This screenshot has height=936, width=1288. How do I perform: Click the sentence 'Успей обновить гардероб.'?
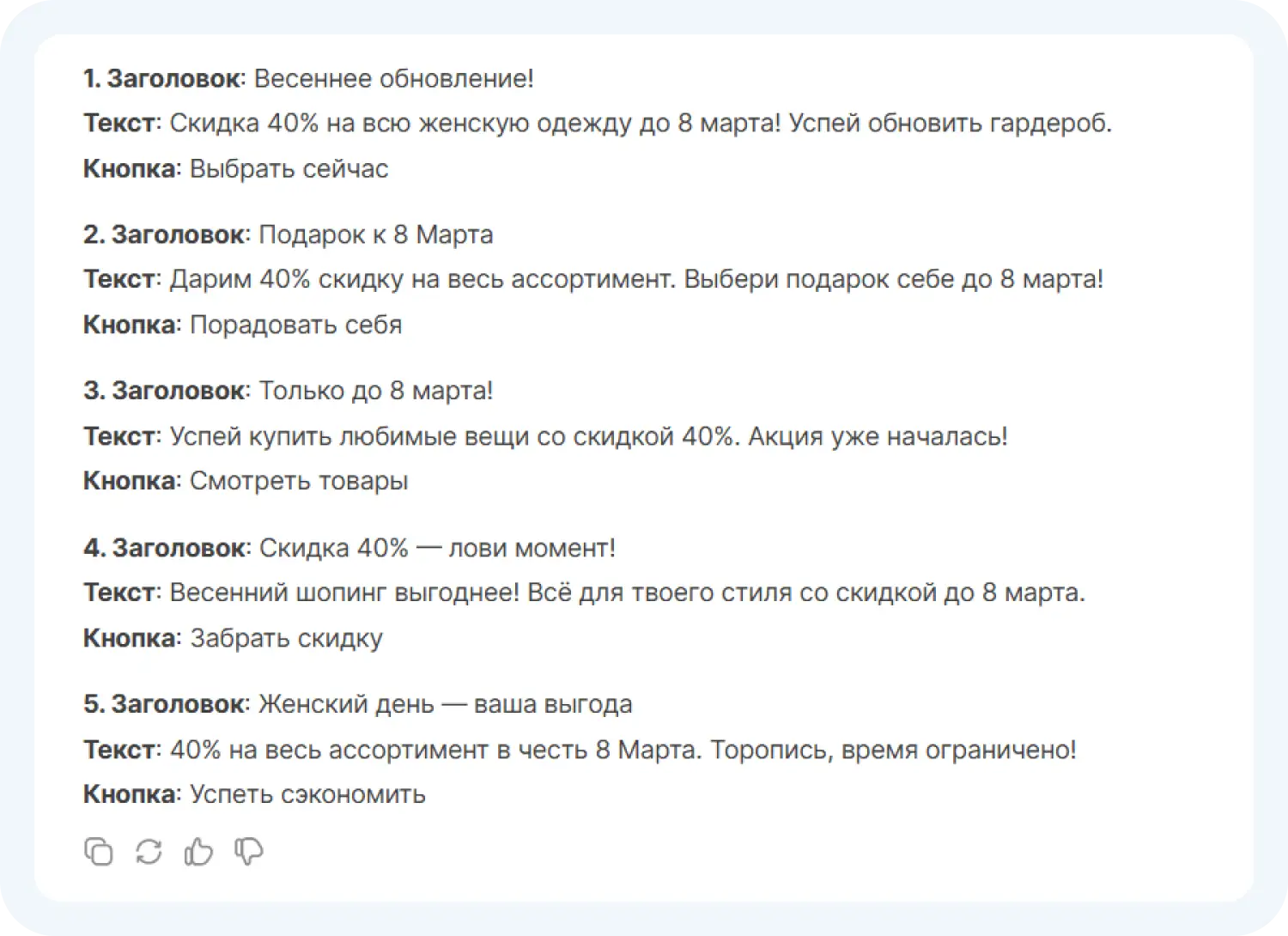[950, 124]
